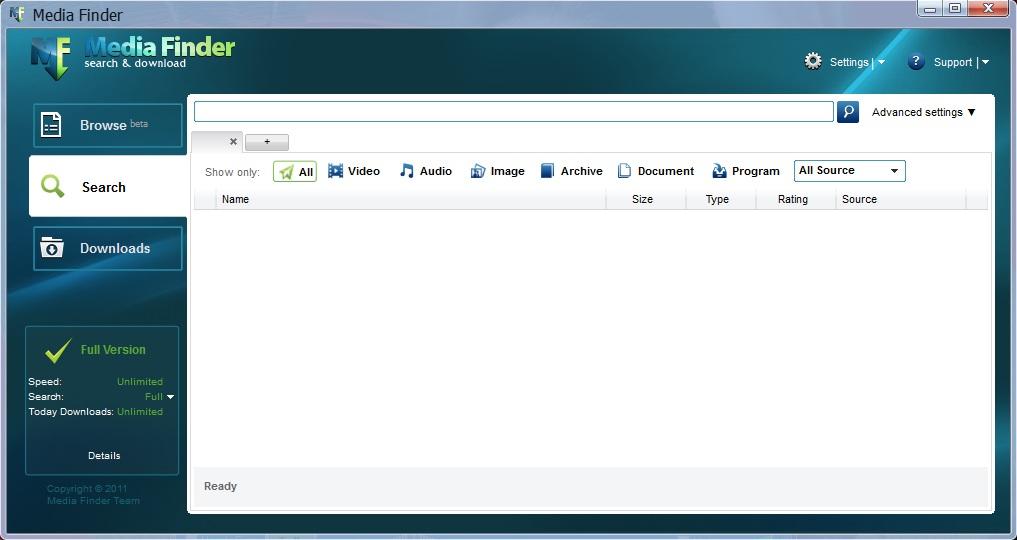Viewport: 1017px width, 540px height.
Task: Filter results by Video
Action: pyautogui.click(x=353, y=171)
